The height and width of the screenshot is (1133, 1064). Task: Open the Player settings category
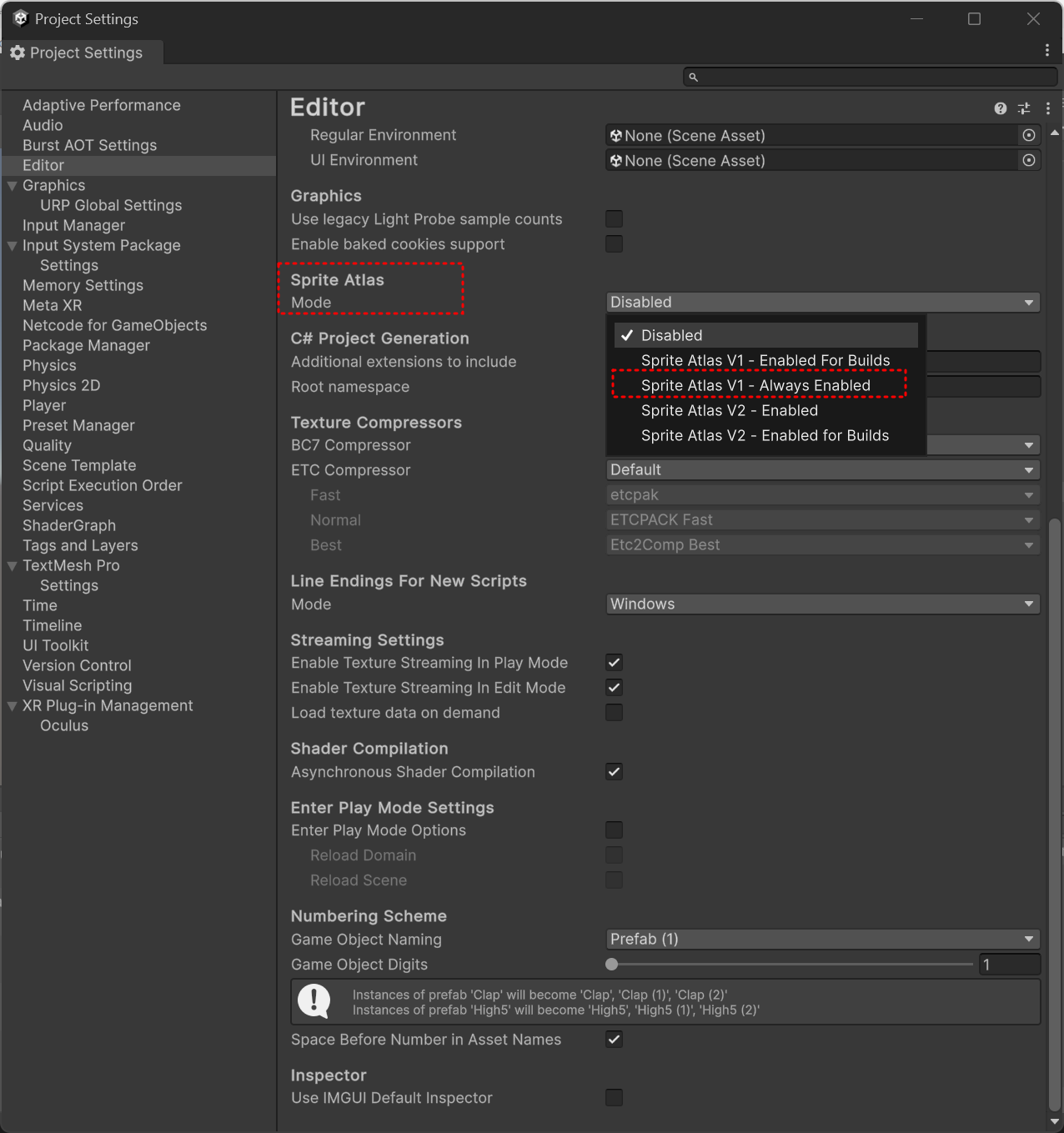coord(44,405)
